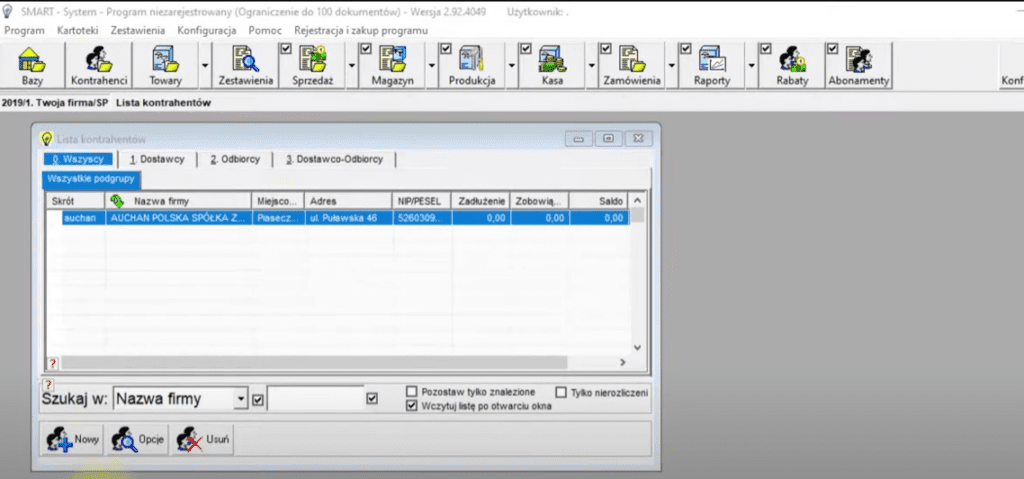This screenshot has width=1024, height=479.
Task: Open the Bazy toolbar icon
Action: (32, 66)
